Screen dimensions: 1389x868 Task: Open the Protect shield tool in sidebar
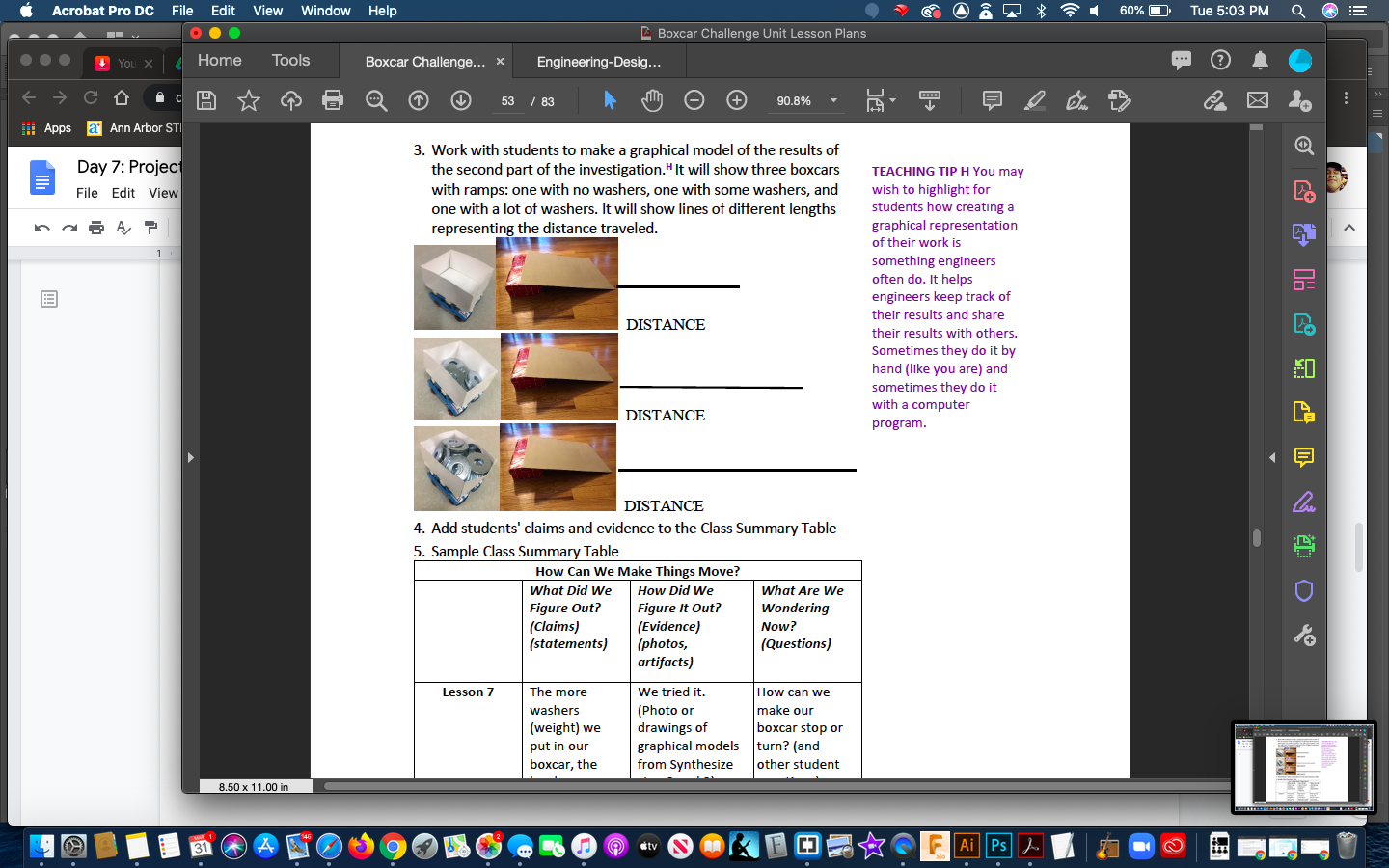[x=1304, y=590]
